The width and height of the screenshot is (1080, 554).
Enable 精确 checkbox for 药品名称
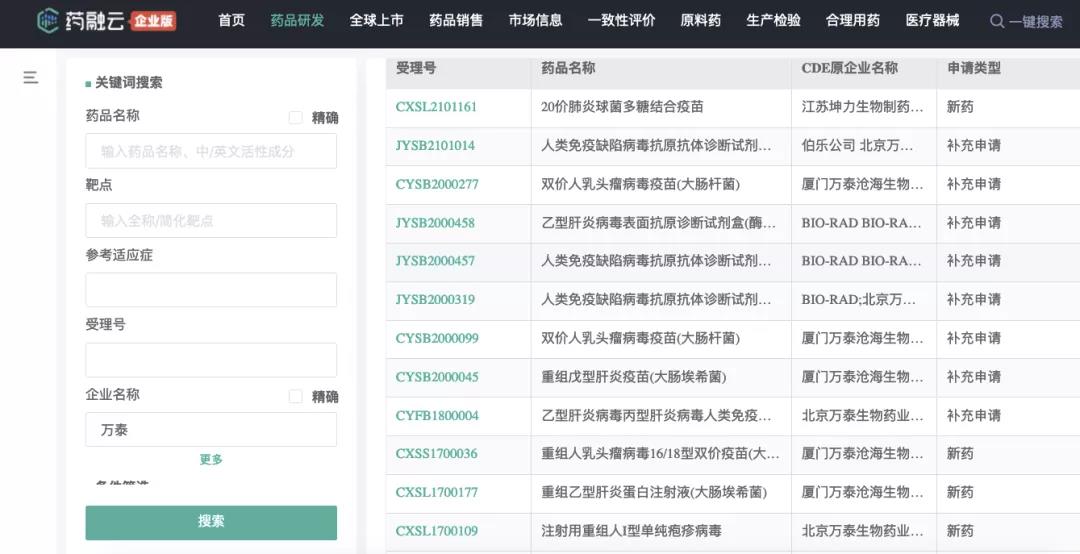click(x=296, y=117)
